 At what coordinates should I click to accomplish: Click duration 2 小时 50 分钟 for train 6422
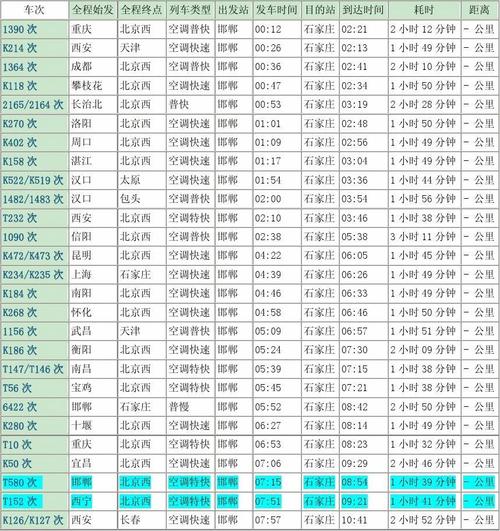[x=423, y=407]
